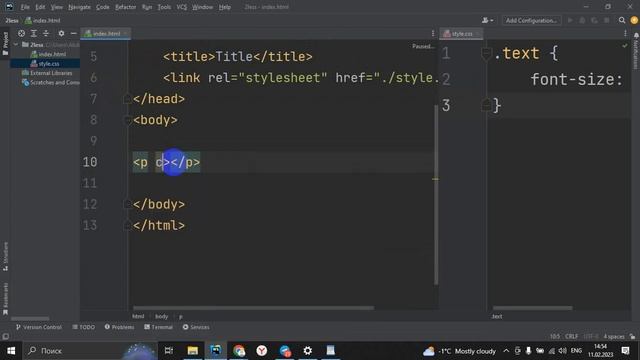
Task: Click the read-only lock icon in status bar
Action: point(632,336)
